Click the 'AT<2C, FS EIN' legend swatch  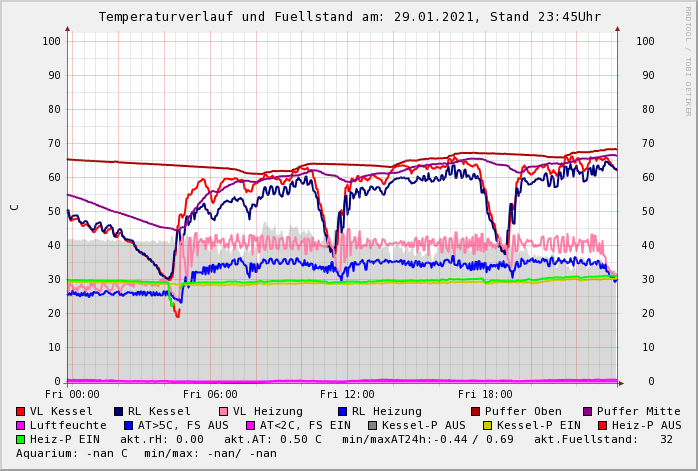tap(250, 425)
